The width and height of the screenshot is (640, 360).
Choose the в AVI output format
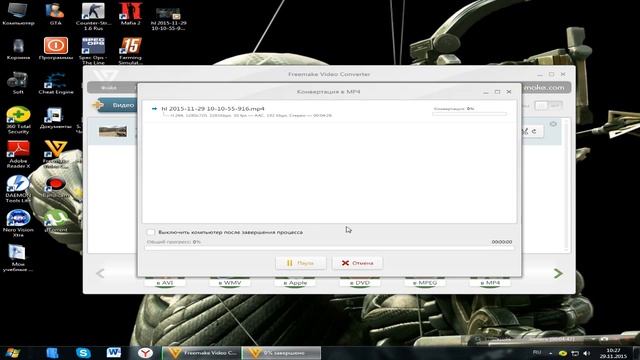(x=164, y=282)
